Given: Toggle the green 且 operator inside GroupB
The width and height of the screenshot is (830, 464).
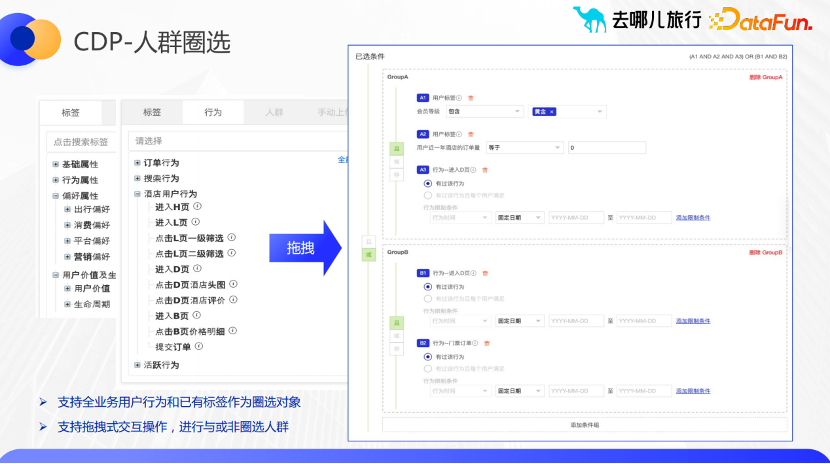Looking at the screenshot, I should coord(396,323).
